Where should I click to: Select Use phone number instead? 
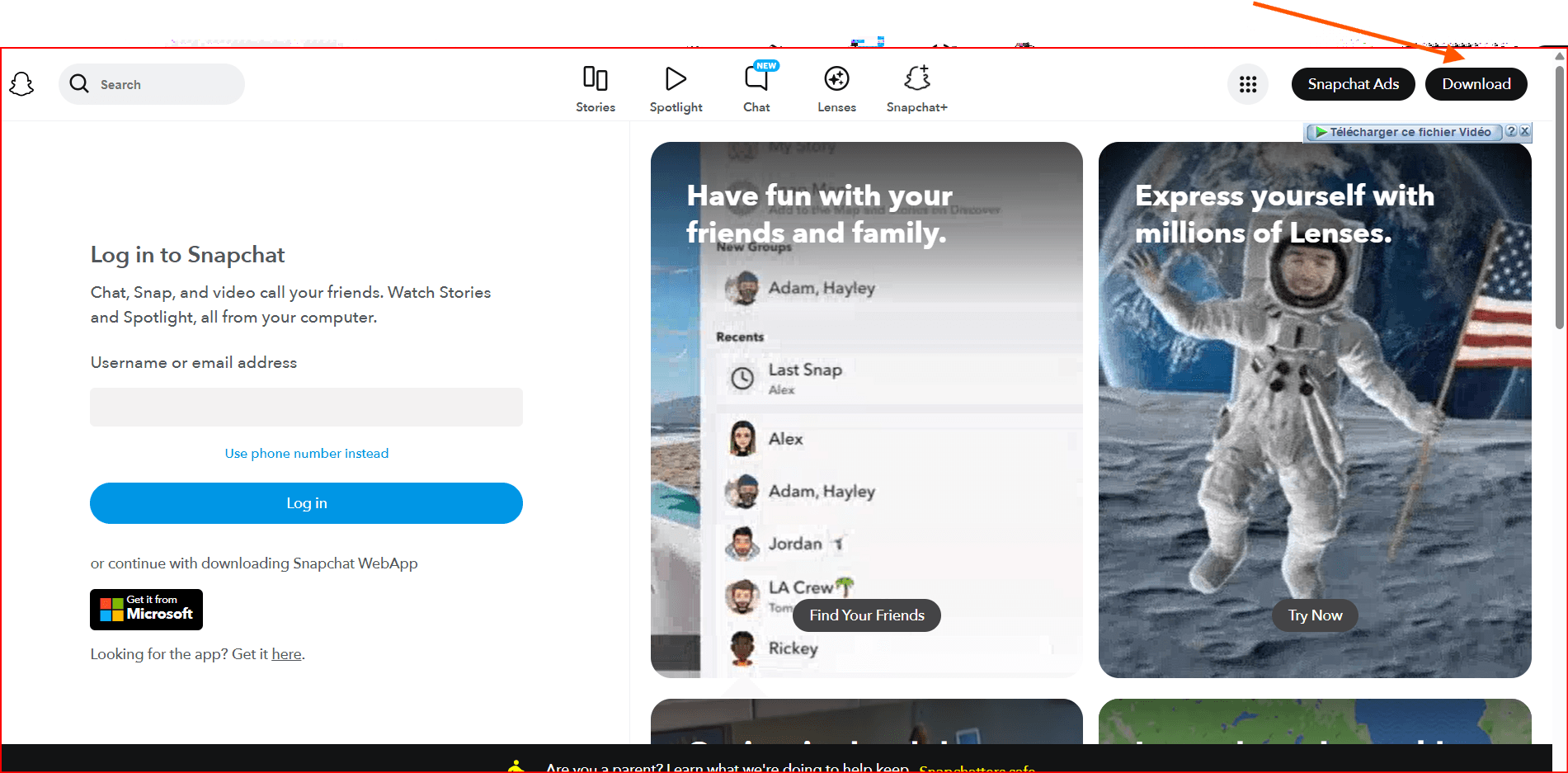pyautogui.click(x=306, y=454)
